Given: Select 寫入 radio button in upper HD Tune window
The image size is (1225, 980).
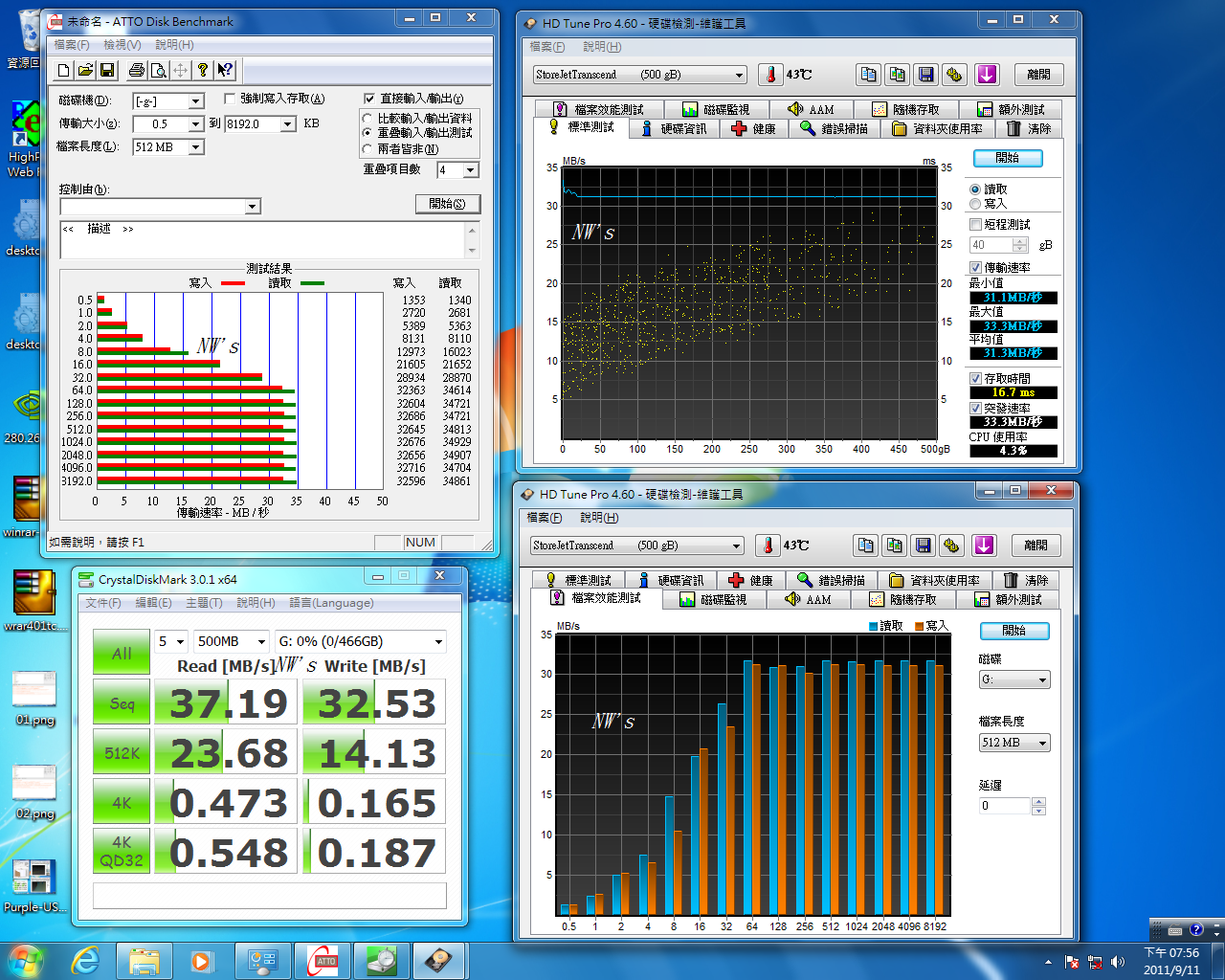Looking at the screenshot, I should pyautogui.click(x=975, y=204).
